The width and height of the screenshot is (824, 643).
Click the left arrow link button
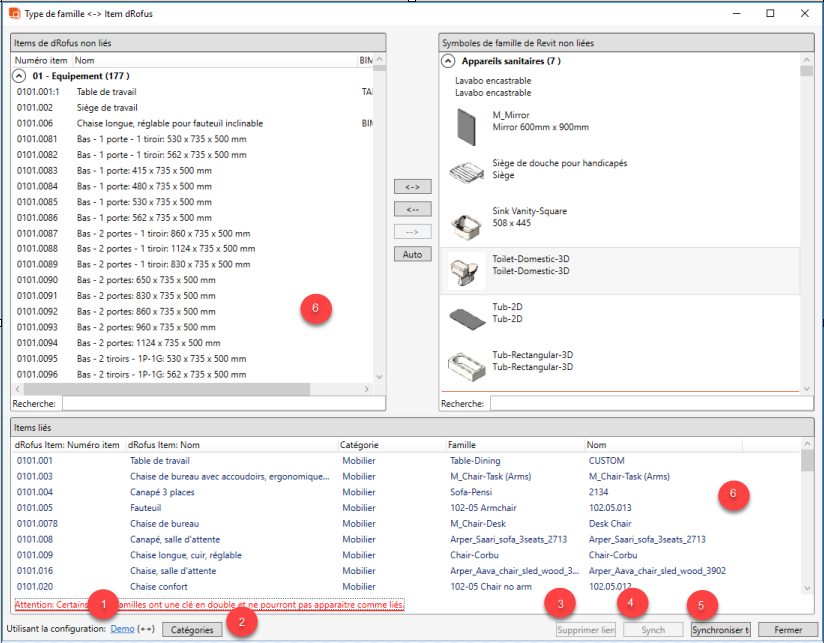(x=412, y=209)
